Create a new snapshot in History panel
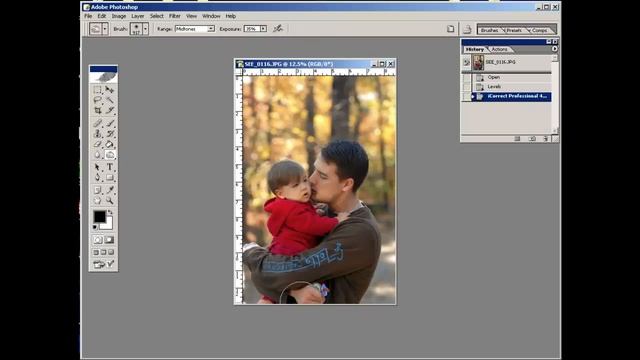The height and width of the screenshot is (360, 640). point(532,139)
